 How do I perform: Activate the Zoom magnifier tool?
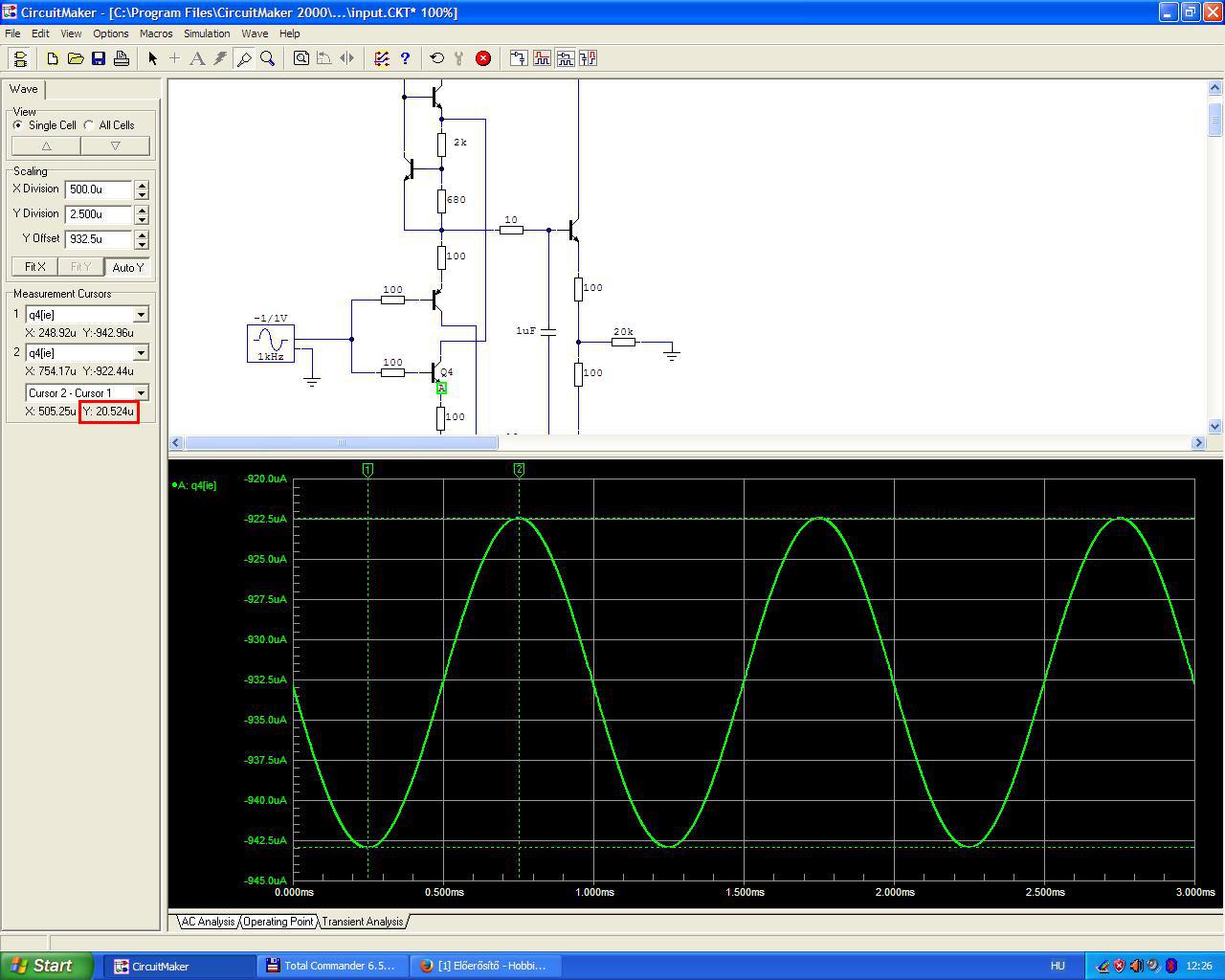point(268,58)
